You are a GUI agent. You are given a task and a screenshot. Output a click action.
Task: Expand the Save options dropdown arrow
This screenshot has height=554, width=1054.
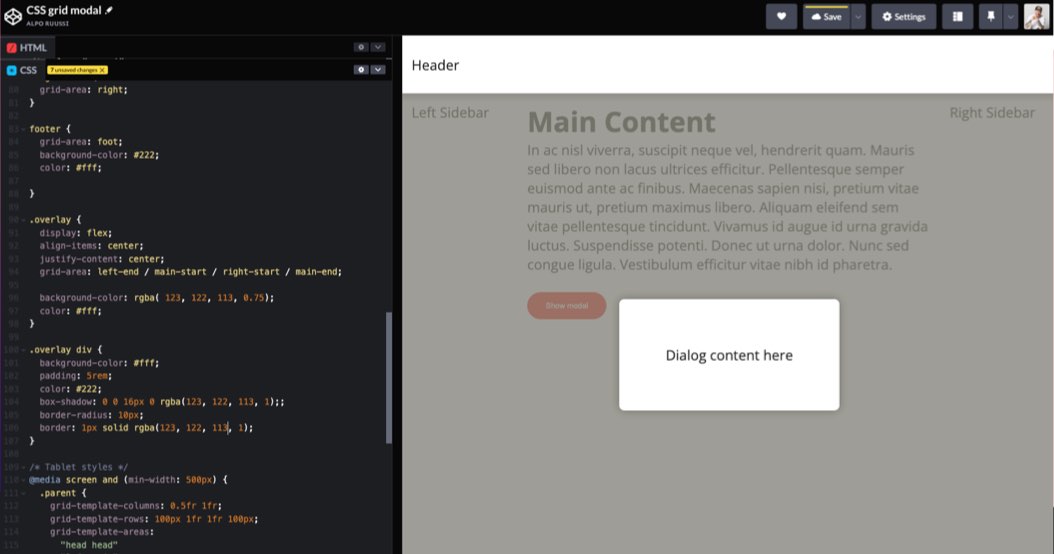click(x=858, y=17)
